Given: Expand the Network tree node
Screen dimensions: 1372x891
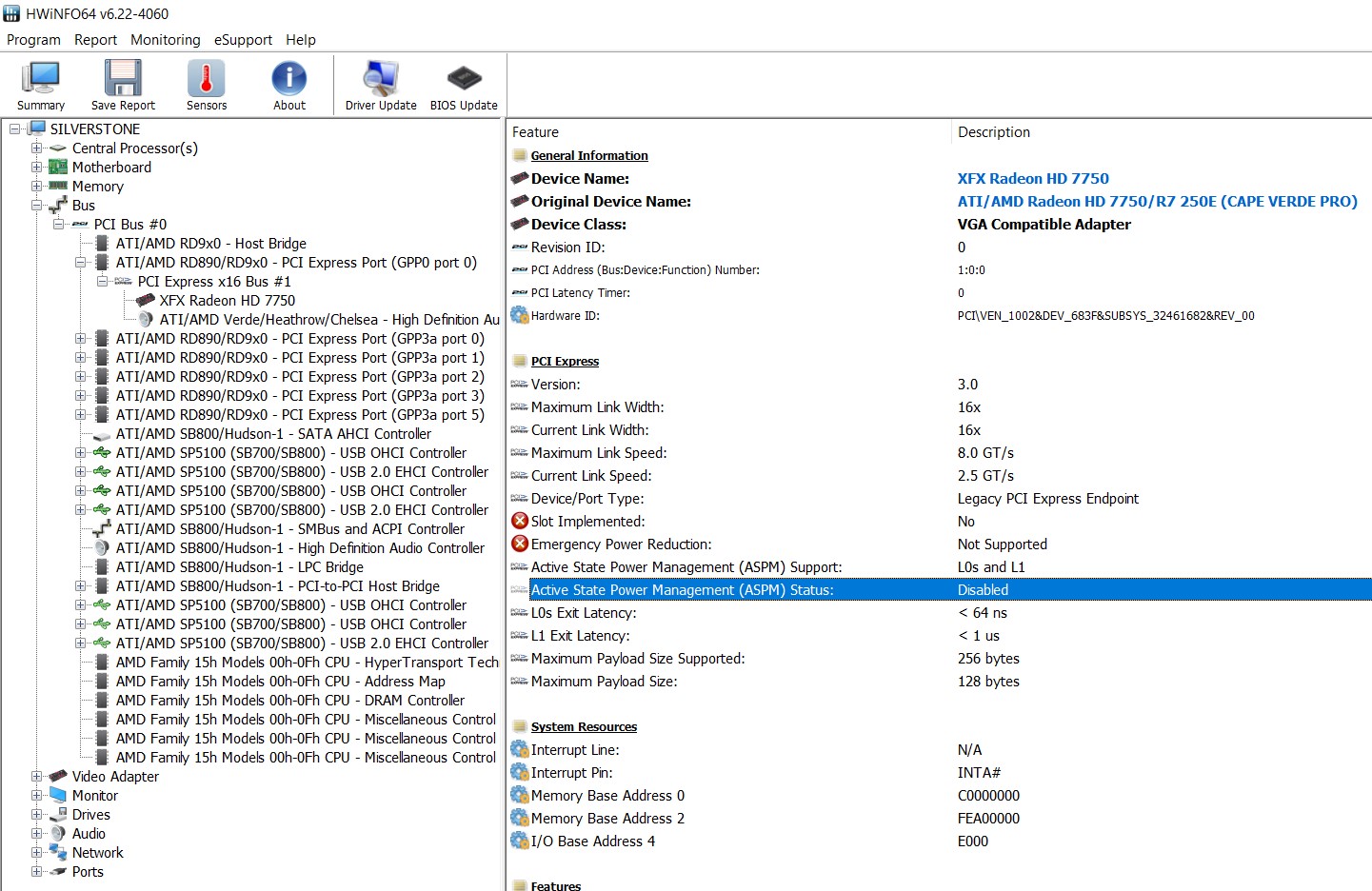Looking at the screenshot, I should click(36, 852).
